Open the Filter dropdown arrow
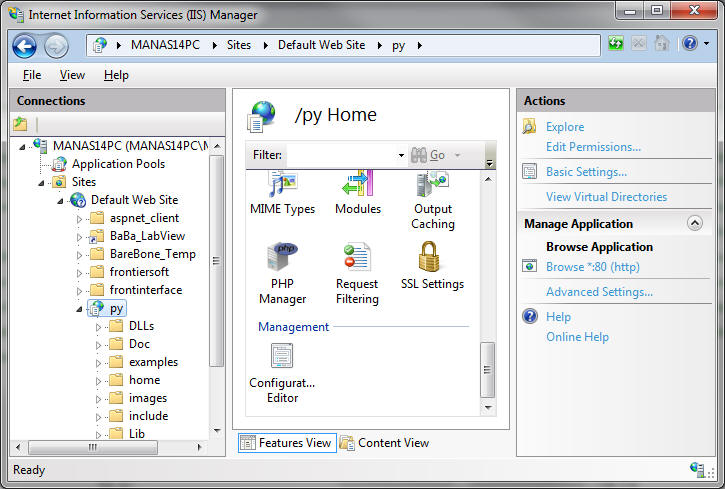Image resolution: width=725 pixels, height=489 pixels. 401,155
